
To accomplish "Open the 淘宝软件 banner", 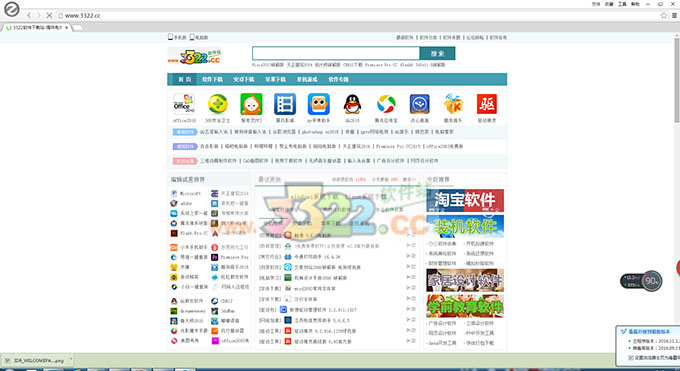I will click(x=465, y=200).
